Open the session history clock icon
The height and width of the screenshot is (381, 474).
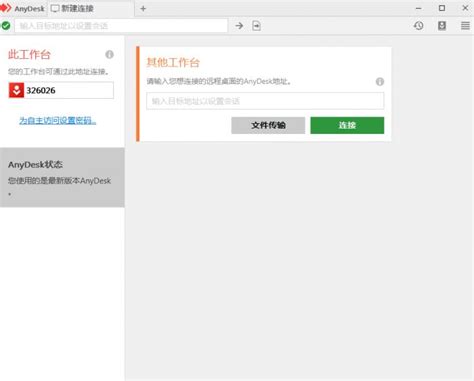(x=419, y=26)
